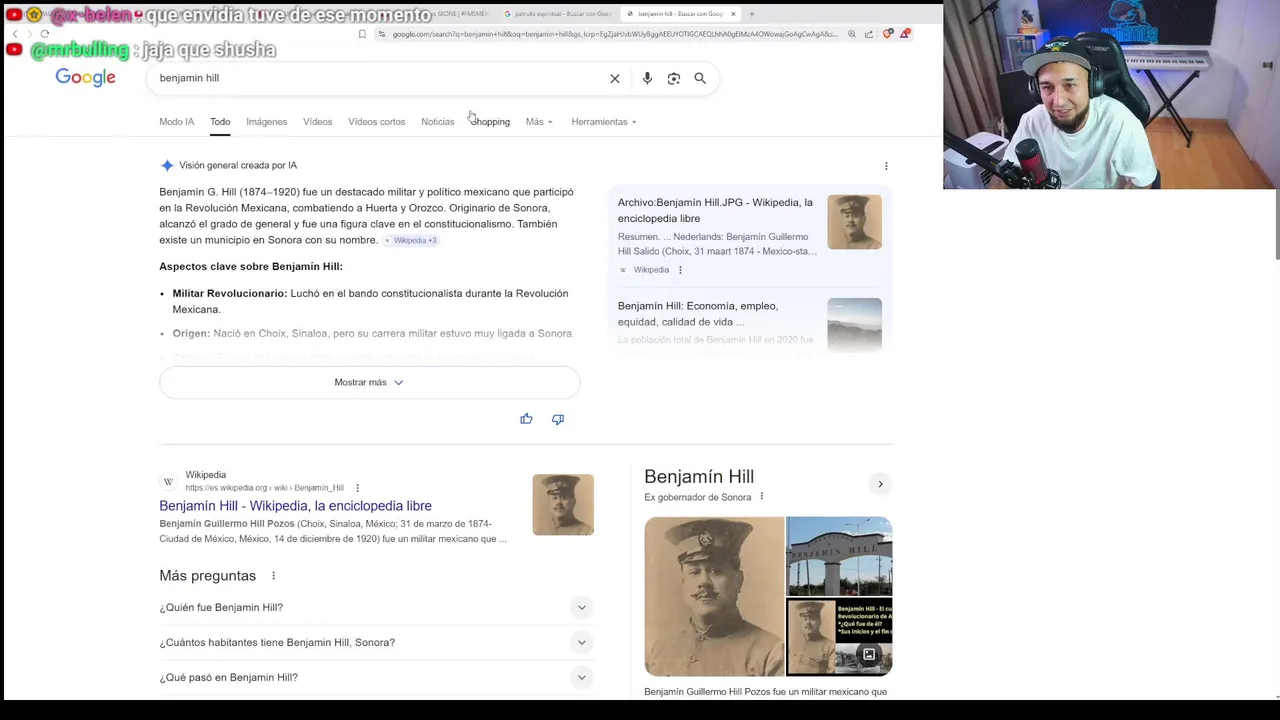Switch to the Imágenes tab

[x=267, y=122]
